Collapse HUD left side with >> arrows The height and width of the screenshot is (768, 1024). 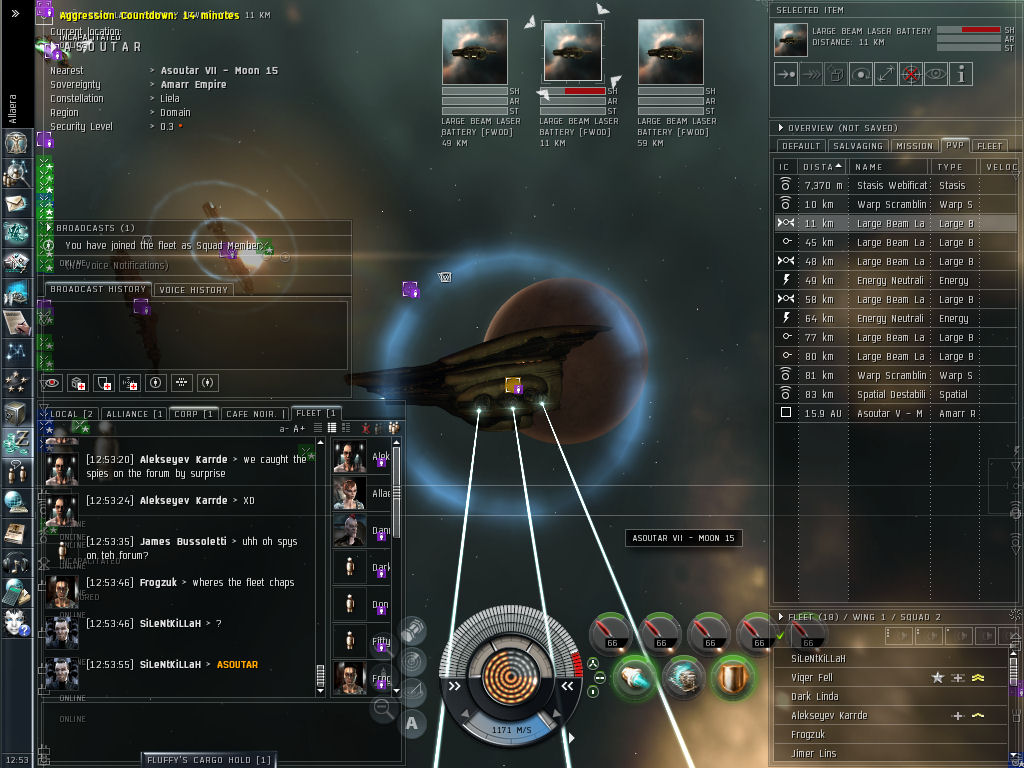(455, 686)
